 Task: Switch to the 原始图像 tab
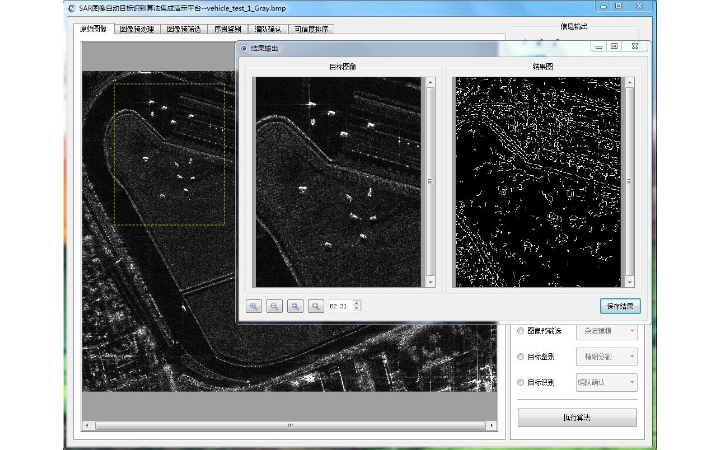(x=94, y=28)
